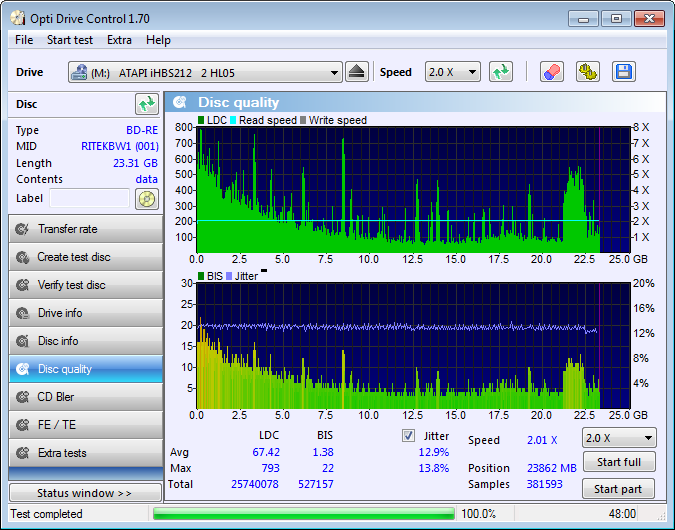This screenshot has width=675, height=530.
Task: Click the Opti Drive Control title icon
Action: [18, 18]
